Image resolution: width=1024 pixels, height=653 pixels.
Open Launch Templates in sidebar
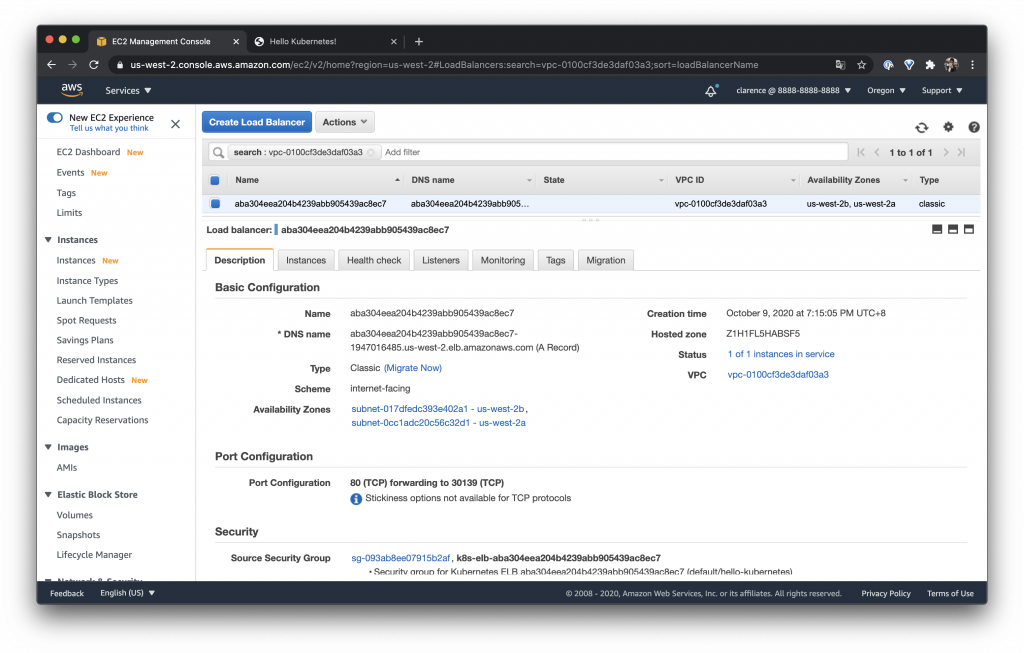95,301
